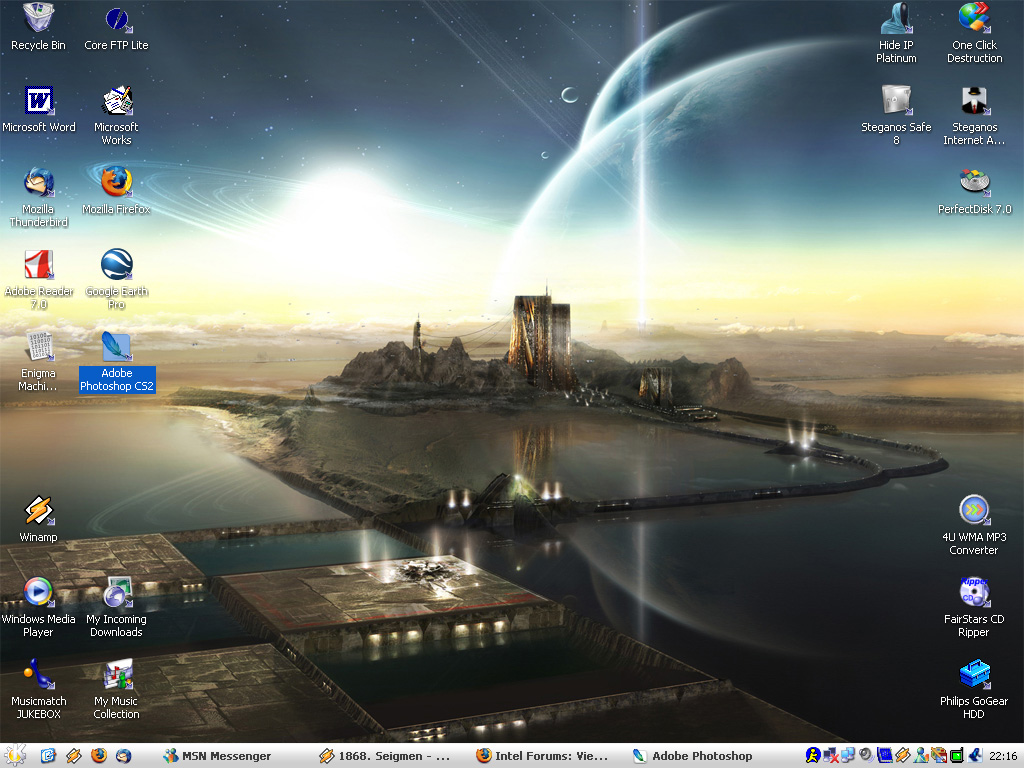Open the PerfectDisk 7.0 shortcut

click(x=974, y=183)
